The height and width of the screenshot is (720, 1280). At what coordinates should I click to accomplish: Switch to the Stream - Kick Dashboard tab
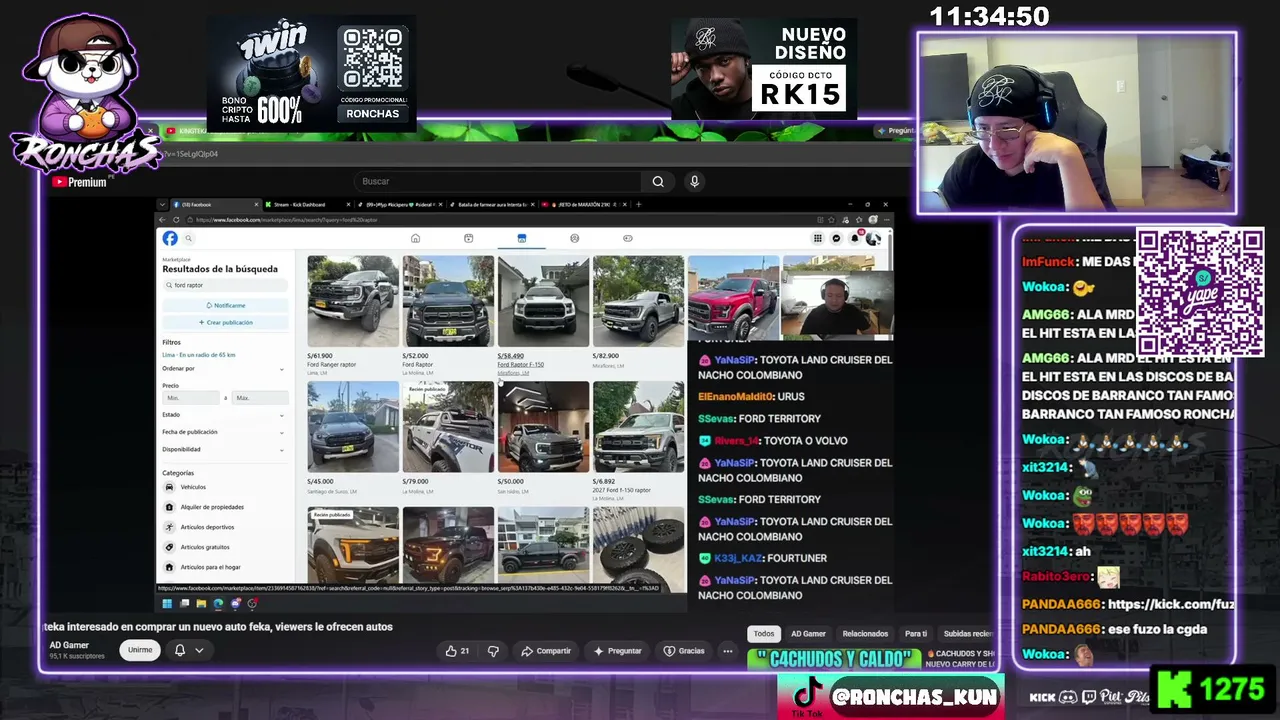point(306,205)
